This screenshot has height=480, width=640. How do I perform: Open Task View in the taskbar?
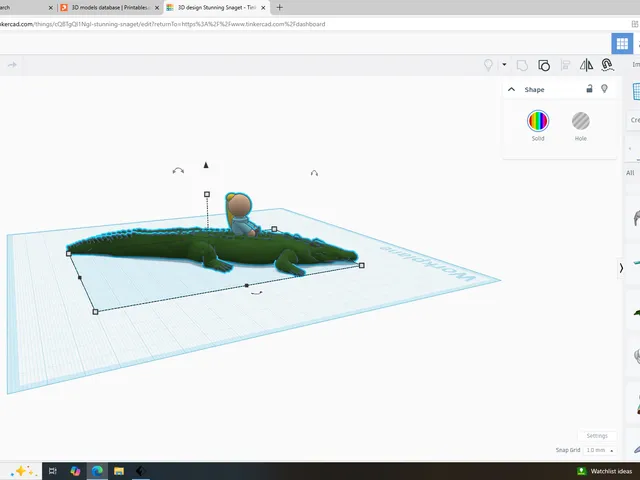[52, 471]
